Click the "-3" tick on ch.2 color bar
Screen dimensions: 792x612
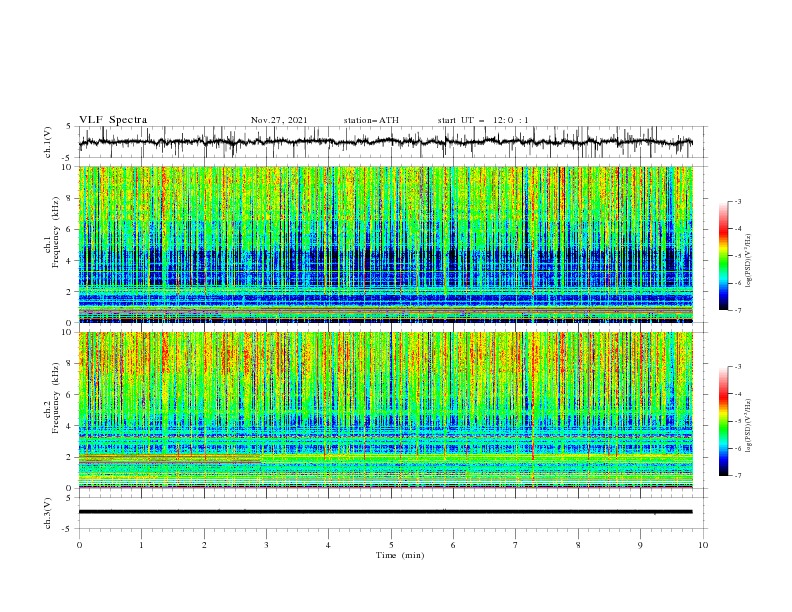tap(738, 367)
